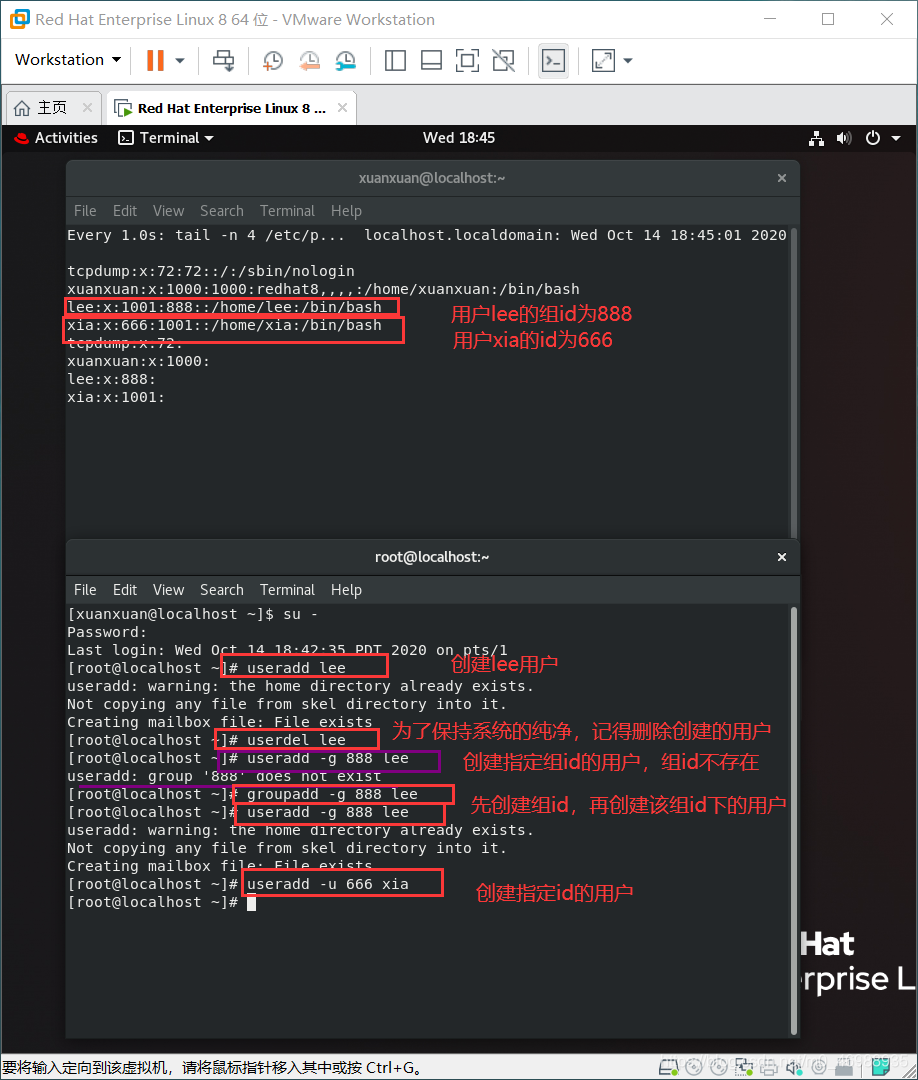Click the network adapter status icon
Viewport: 918px width, 1080px height.
point(744,1068)
